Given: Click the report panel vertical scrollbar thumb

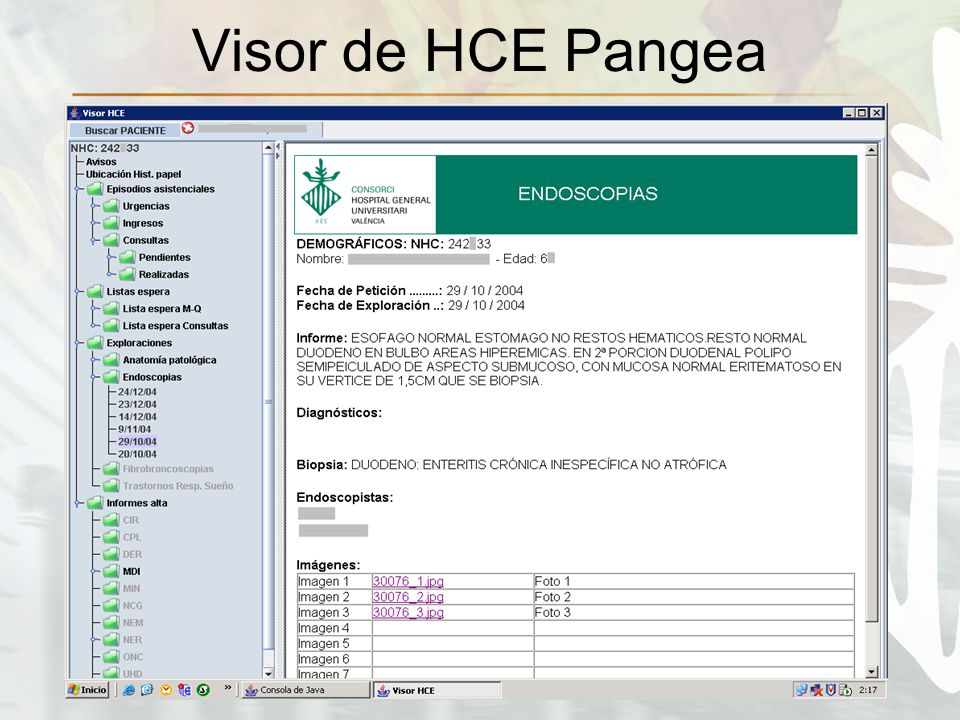Looking at the screenshot, I should [872, 389].
